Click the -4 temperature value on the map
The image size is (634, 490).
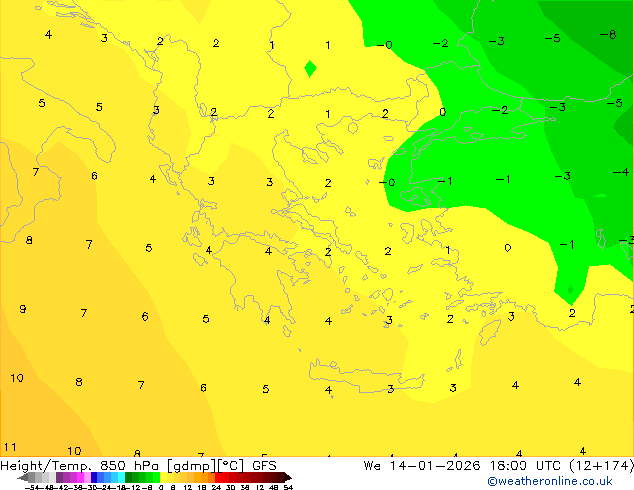click(x=621, y=173)
